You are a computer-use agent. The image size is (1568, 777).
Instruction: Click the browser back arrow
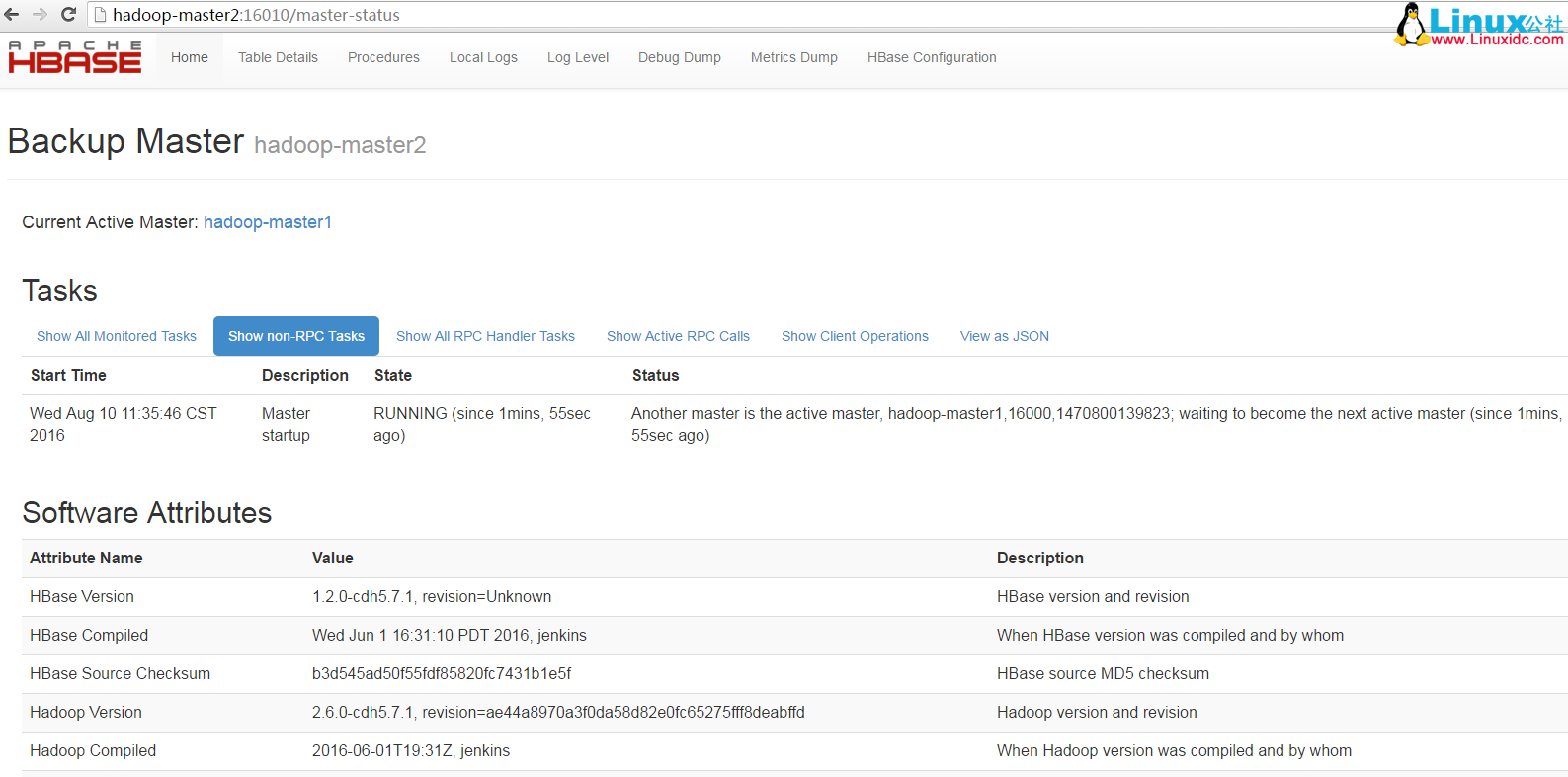point(12,15)
